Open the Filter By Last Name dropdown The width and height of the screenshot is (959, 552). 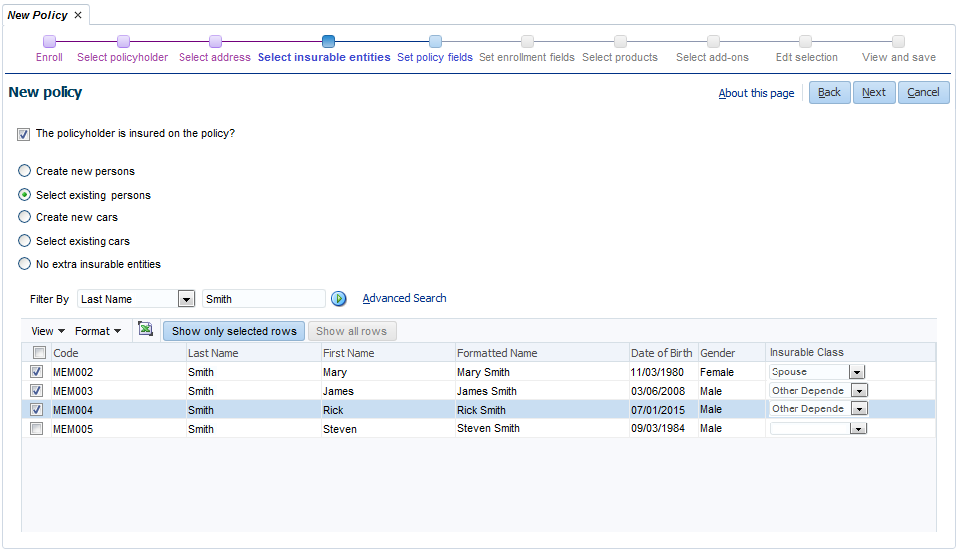186,299
